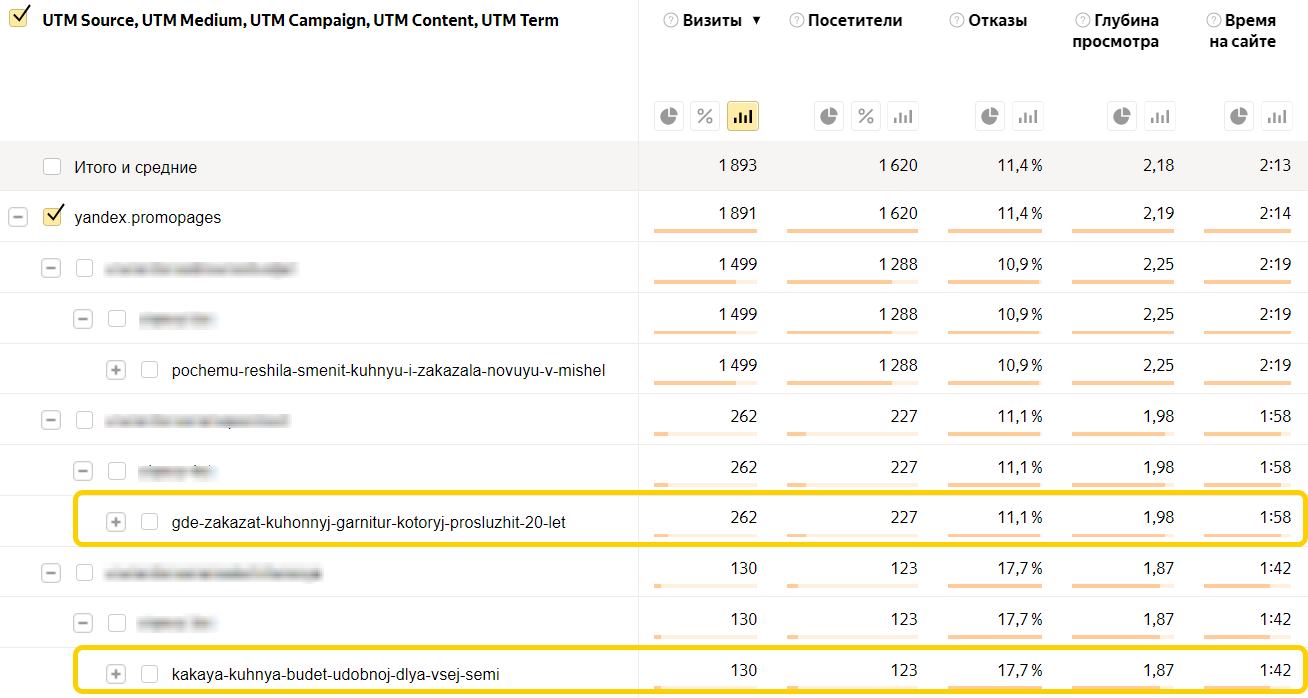Image resolution: width=1308 pixels, height=698 pixels.
Task: Show pie chart for Время на сайте
Action: (x=1240, y=116)
